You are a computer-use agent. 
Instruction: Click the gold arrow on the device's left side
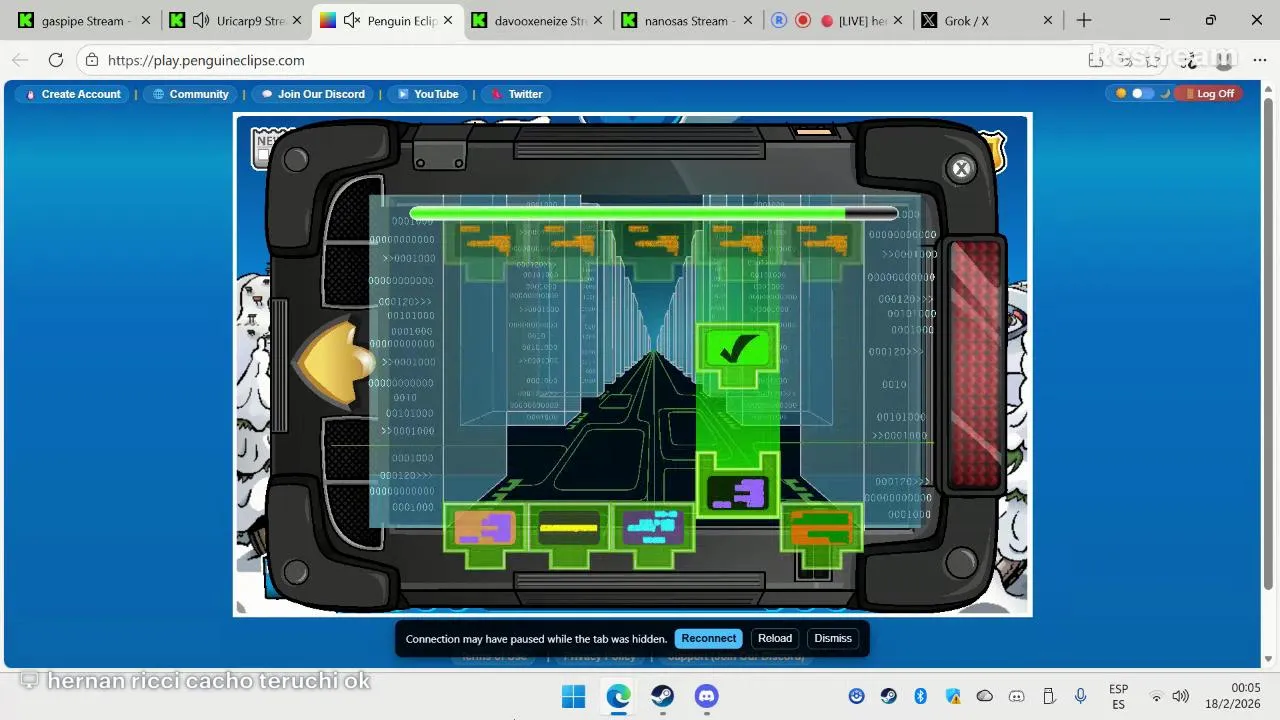[334, 362]
